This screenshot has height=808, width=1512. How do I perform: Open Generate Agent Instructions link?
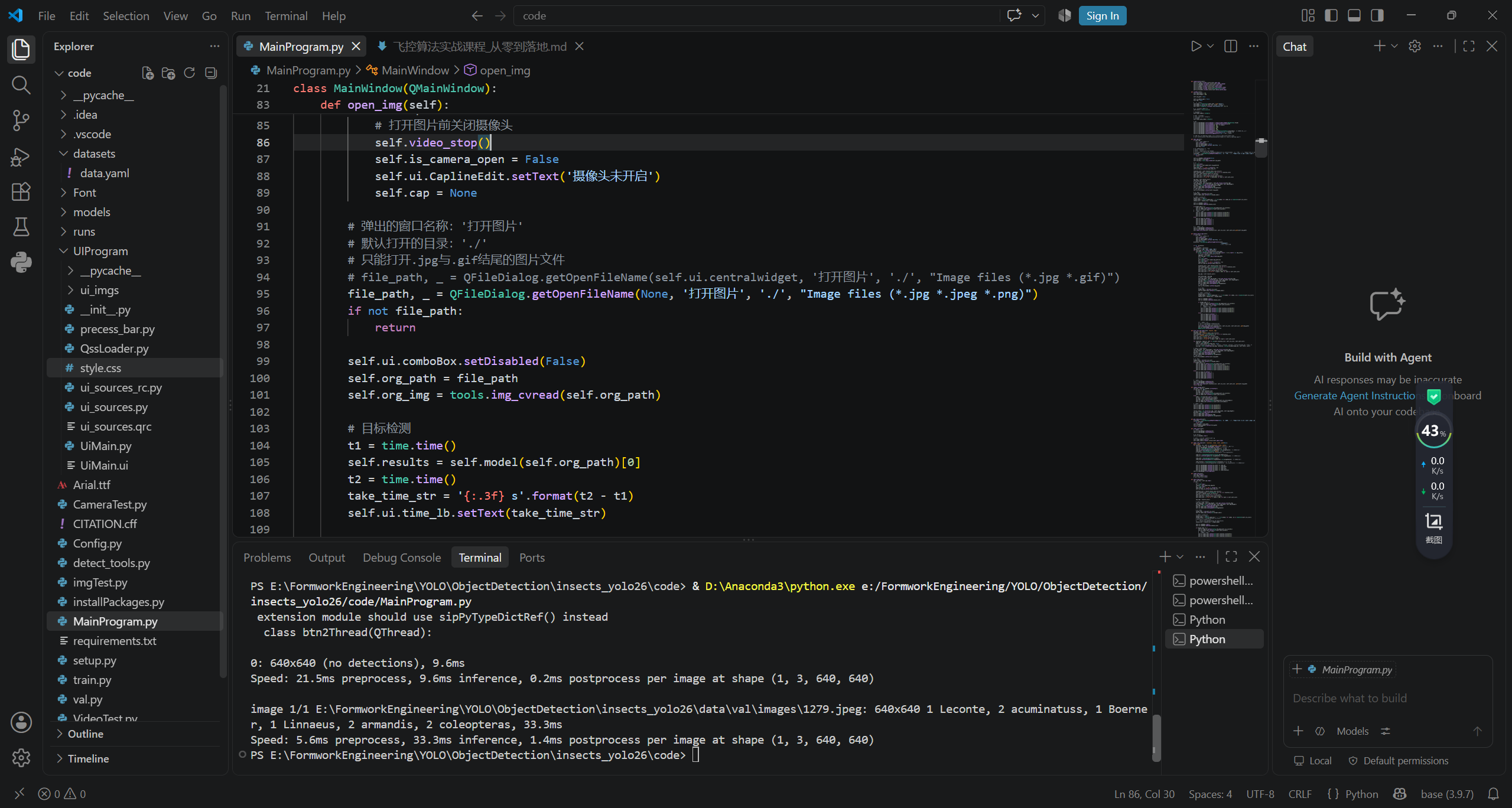[x=1357, y=395]
